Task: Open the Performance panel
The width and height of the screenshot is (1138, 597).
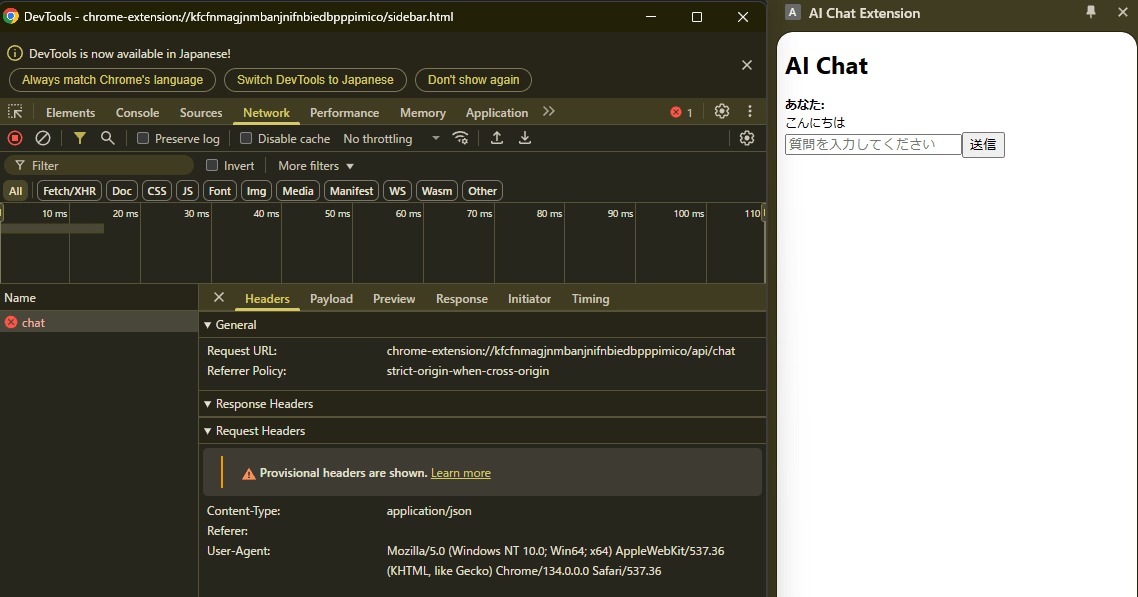Action: pyautogui.click(x=344, y=112)
